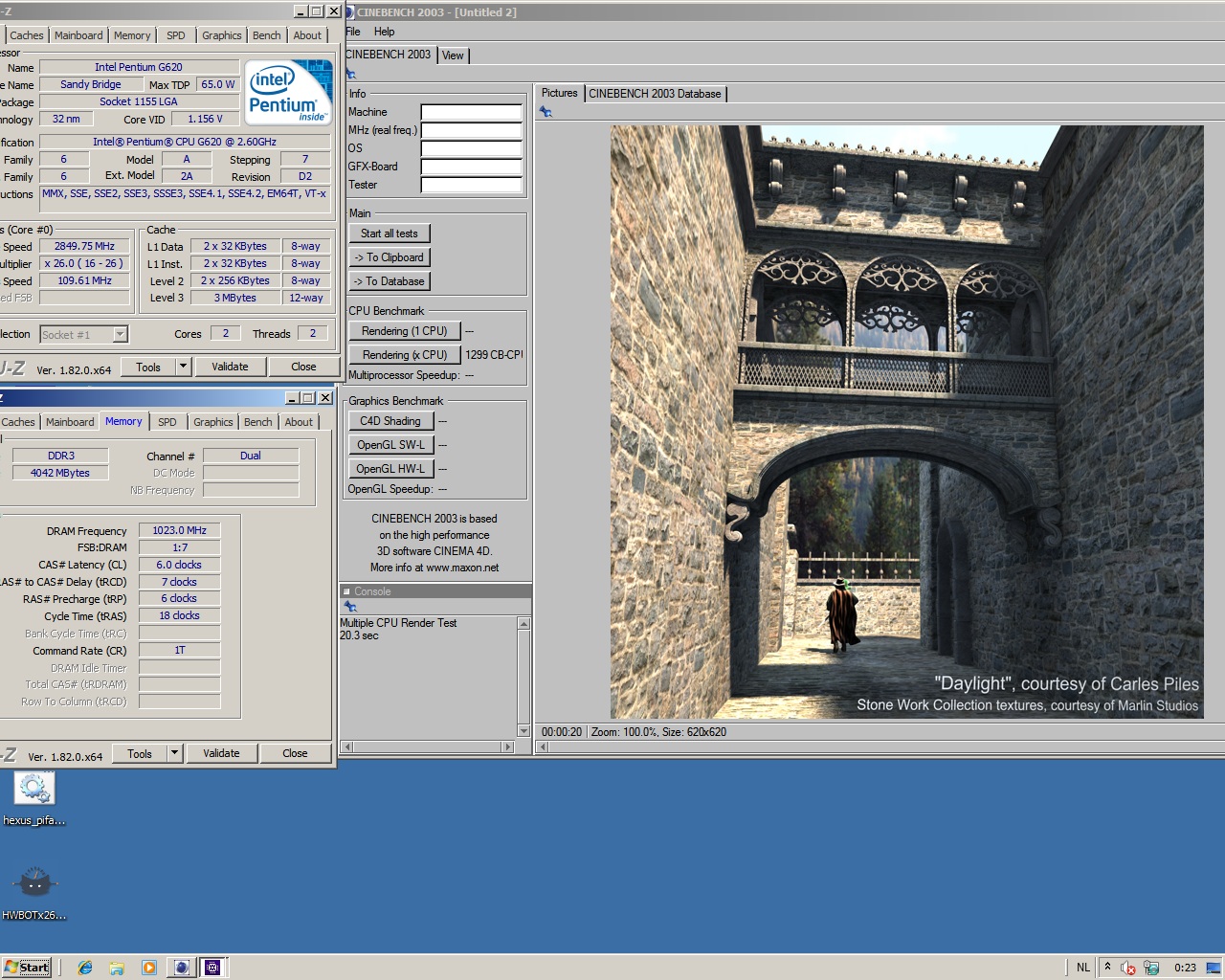
Task: Open Mainboard tab in lower CPU-Z window
Action: pyautogui.click(x=70, y=422)
